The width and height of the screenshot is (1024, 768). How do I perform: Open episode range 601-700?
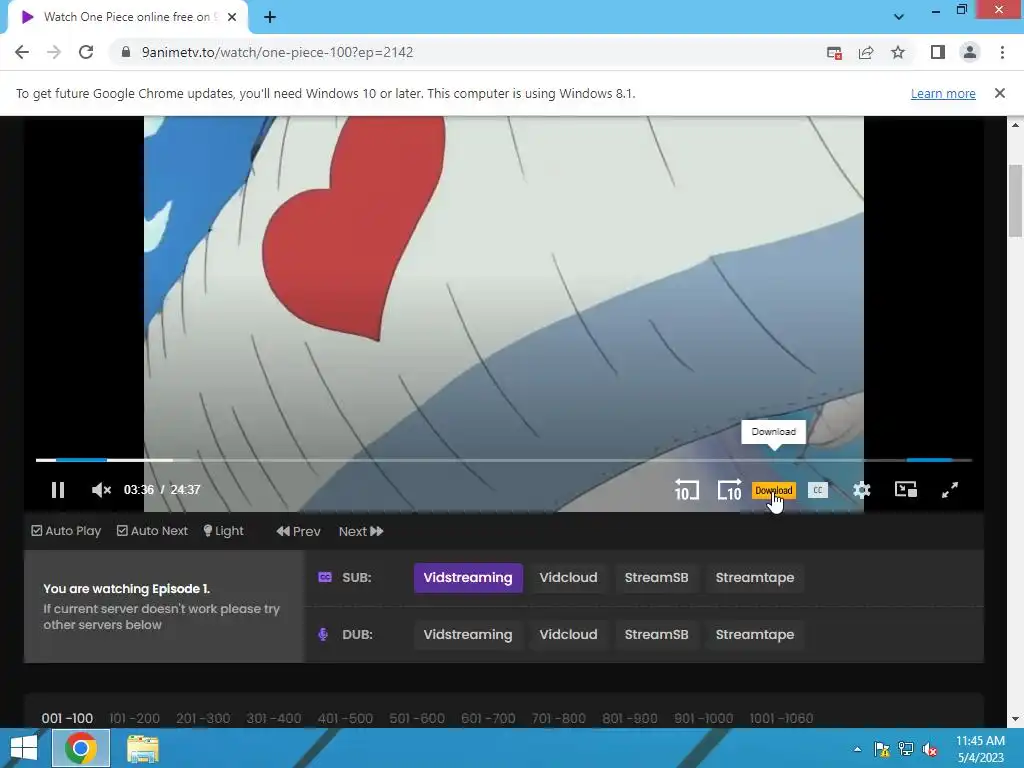pos(488,718)
